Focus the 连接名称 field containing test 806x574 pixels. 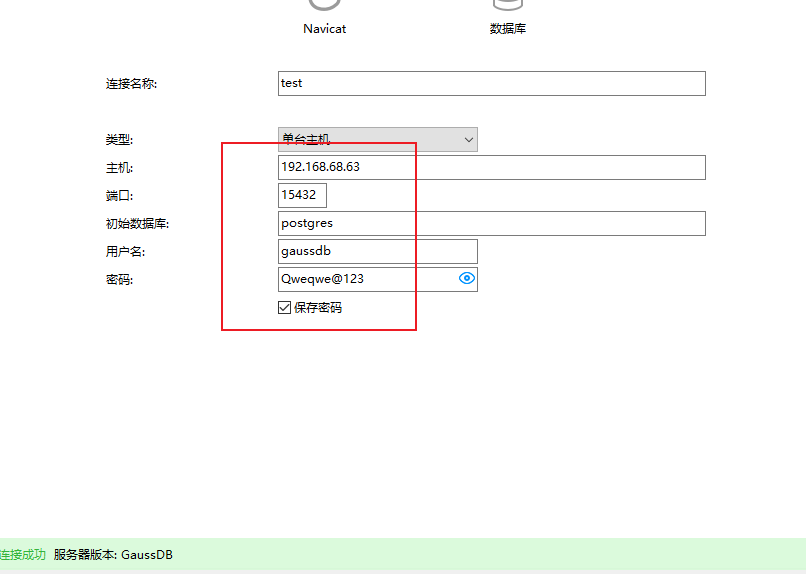[x=491, y=83]
